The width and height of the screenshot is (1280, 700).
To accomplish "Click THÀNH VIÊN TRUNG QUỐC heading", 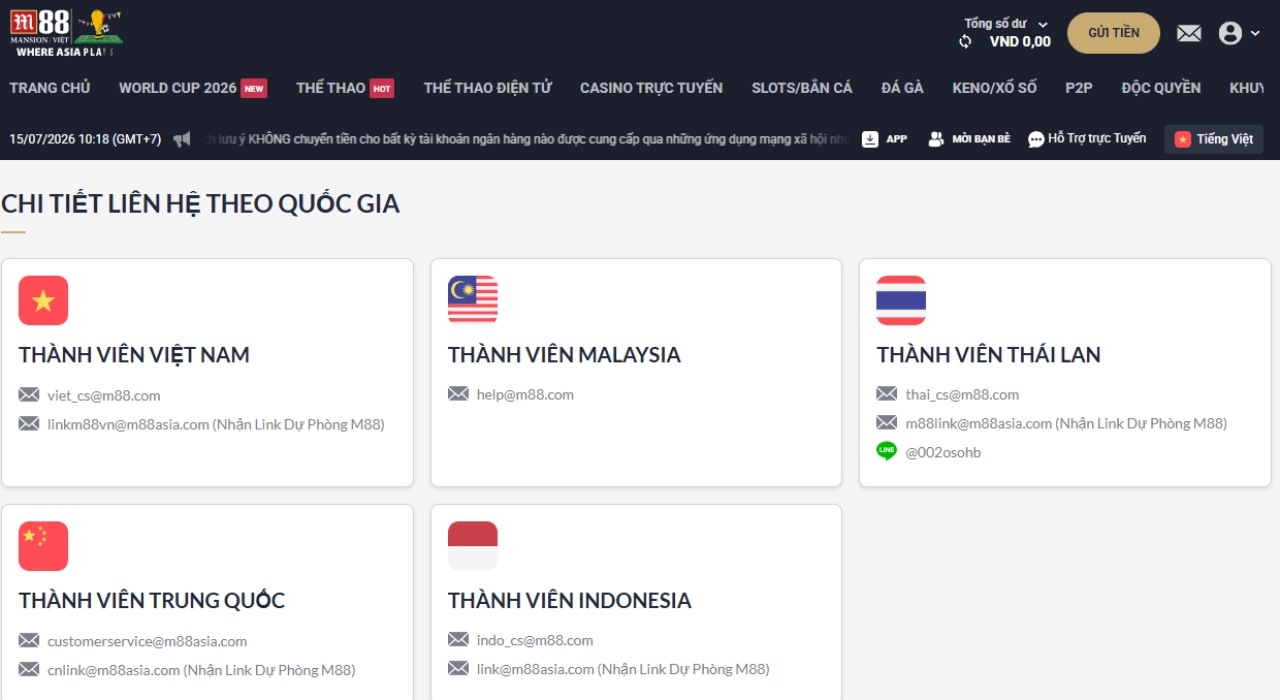I will pyautogui.click(x=152, y=601).
